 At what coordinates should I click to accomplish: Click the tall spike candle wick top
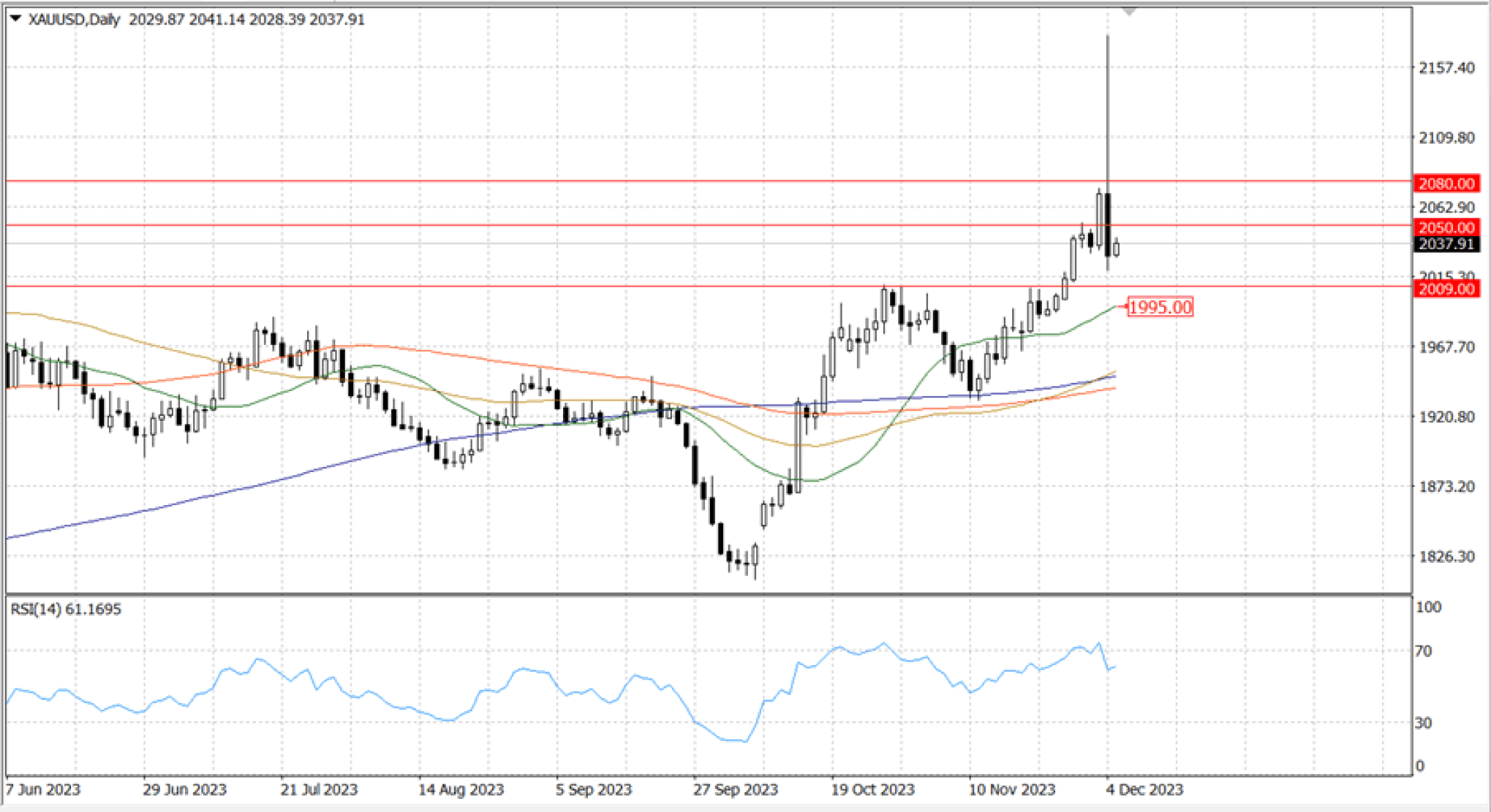click(1108, 37)
